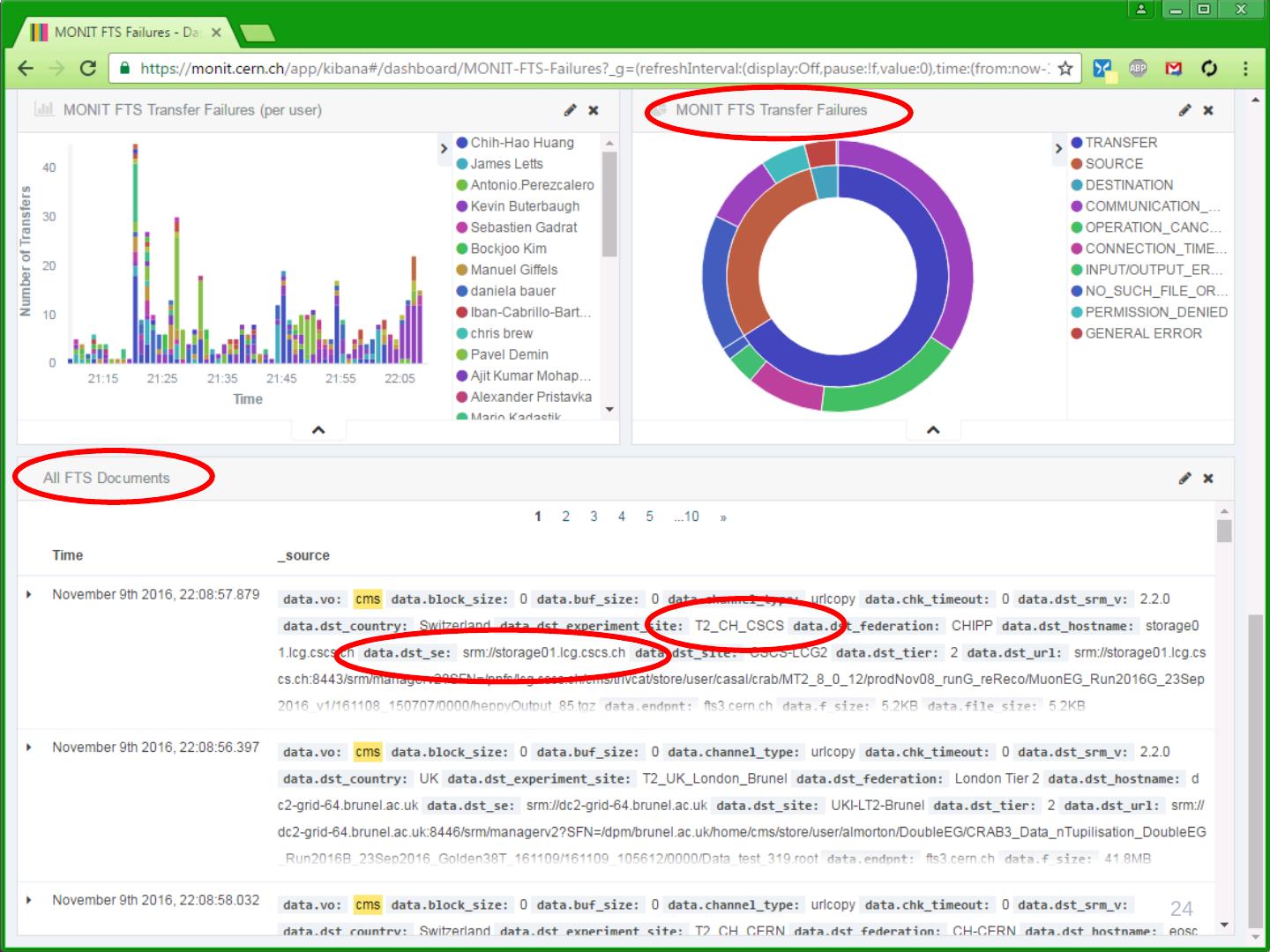
Task: Jump to page 10 of results
Action: point(686,517)
